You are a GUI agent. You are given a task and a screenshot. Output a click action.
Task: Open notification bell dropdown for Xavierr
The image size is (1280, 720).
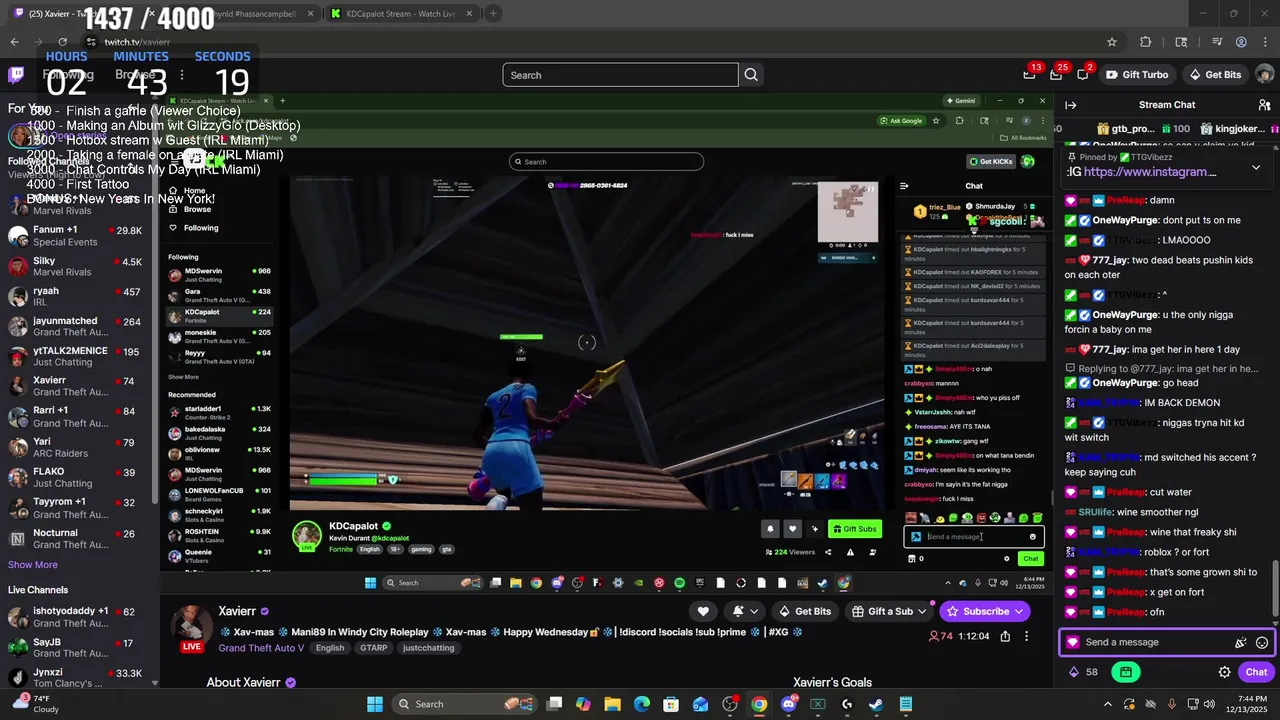pyautogui.click(x=745, y=611)
